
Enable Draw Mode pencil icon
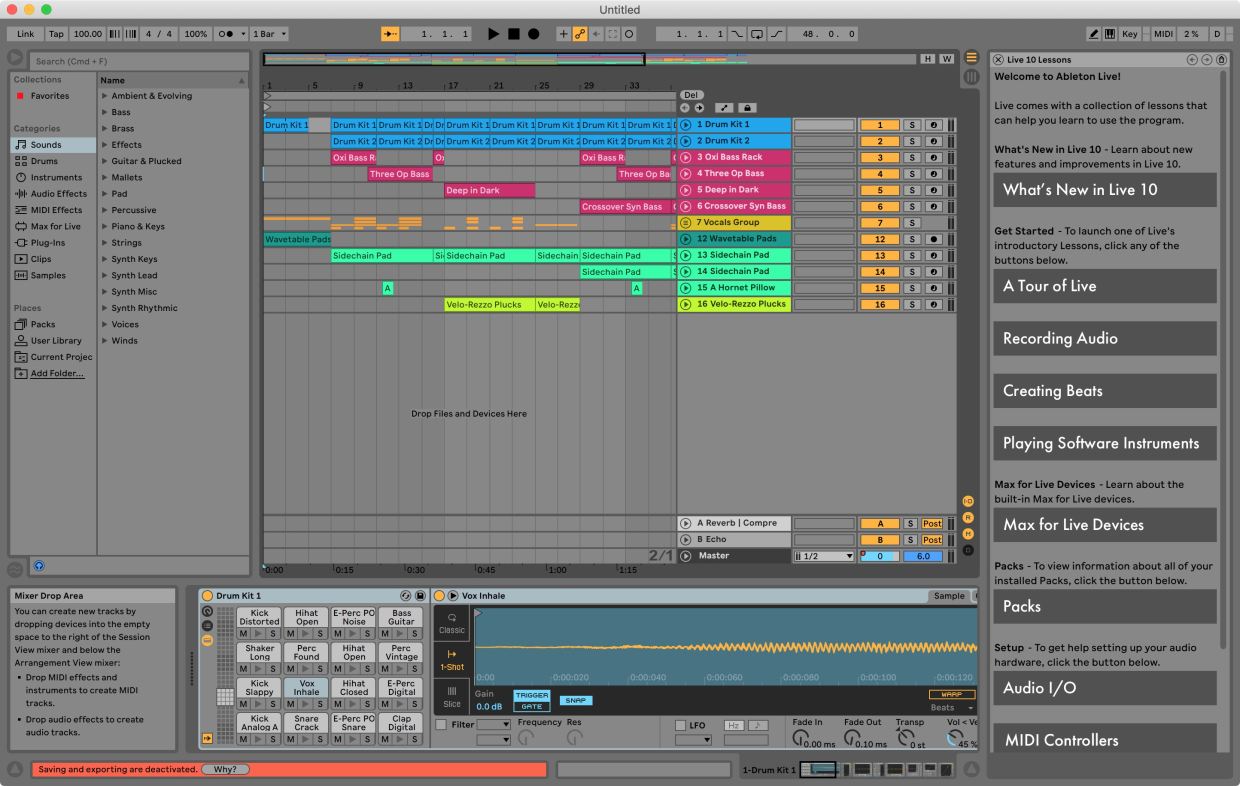point(1093,34)
